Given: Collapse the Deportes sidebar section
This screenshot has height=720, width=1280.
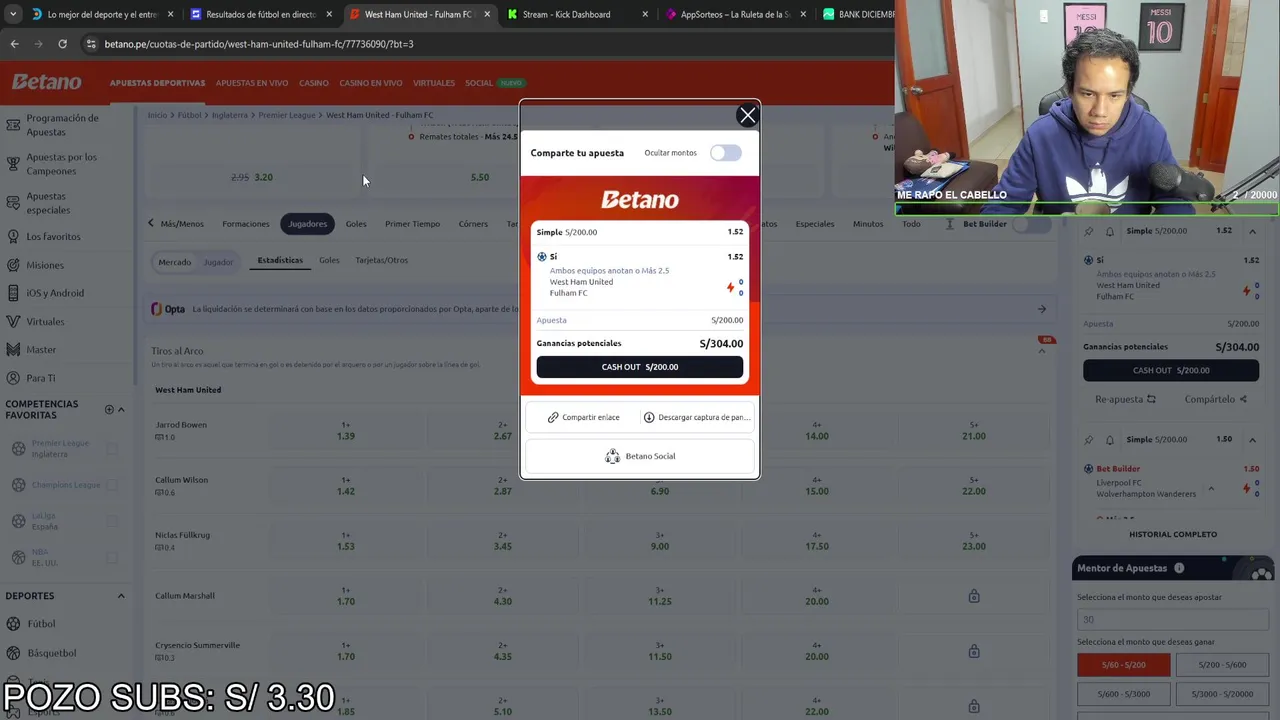Looking at the screenshot, I should pyautogui.click(x=121, y=596).
